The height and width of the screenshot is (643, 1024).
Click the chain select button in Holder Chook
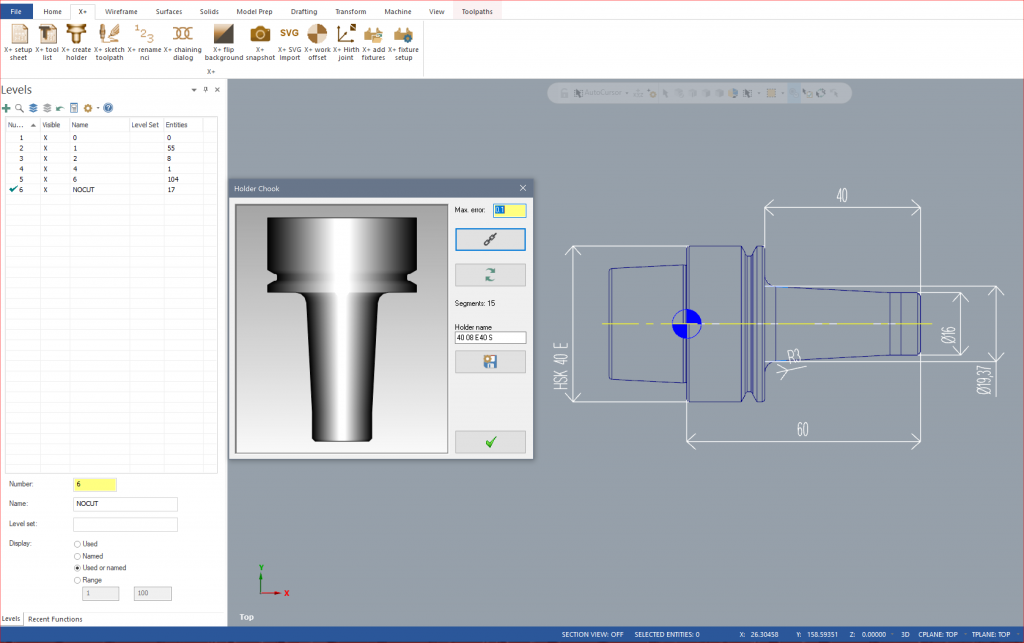[489, 239]
